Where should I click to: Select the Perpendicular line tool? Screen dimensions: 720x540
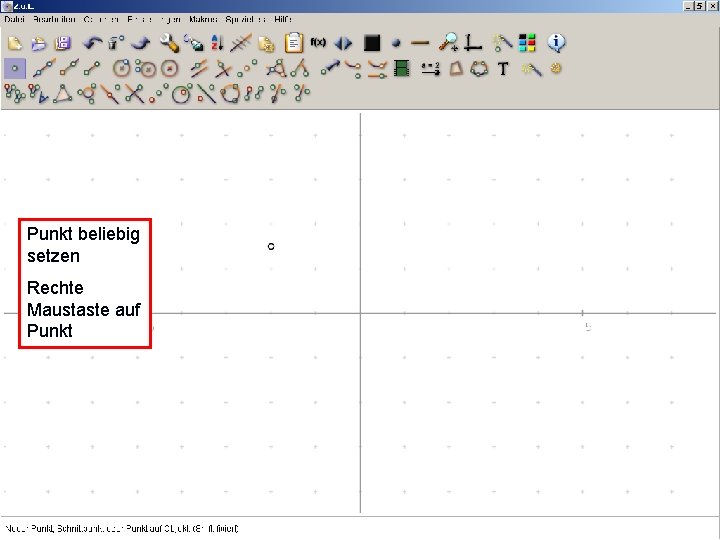coord(223,68)
